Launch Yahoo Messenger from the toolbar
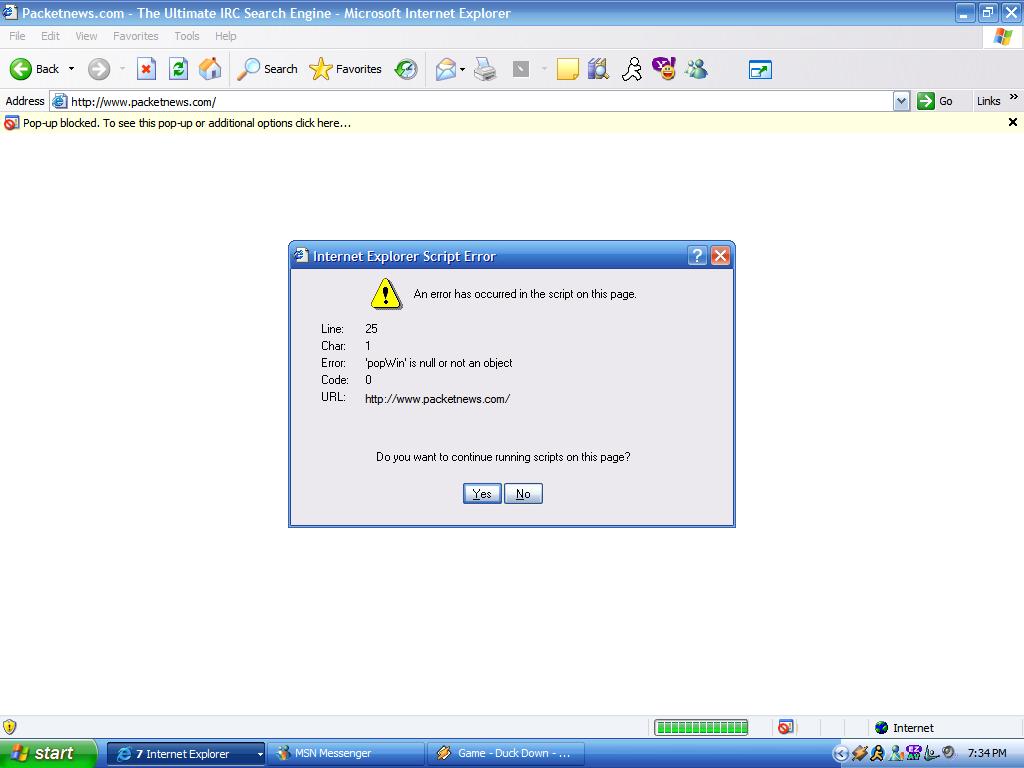The width and height of the screenshot is (1024, 768). (663, 69)
